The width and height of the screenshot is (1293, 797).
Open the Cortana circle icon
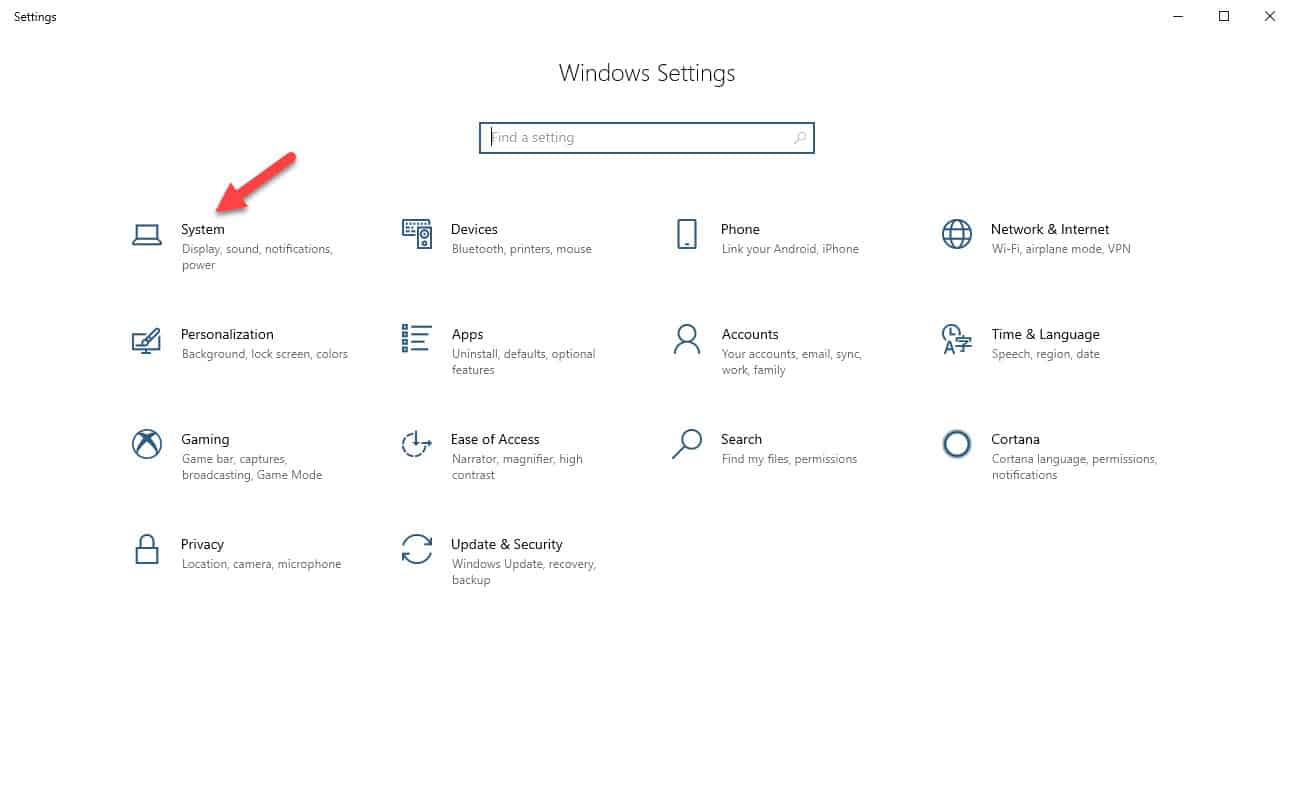[x=957, y=444]
